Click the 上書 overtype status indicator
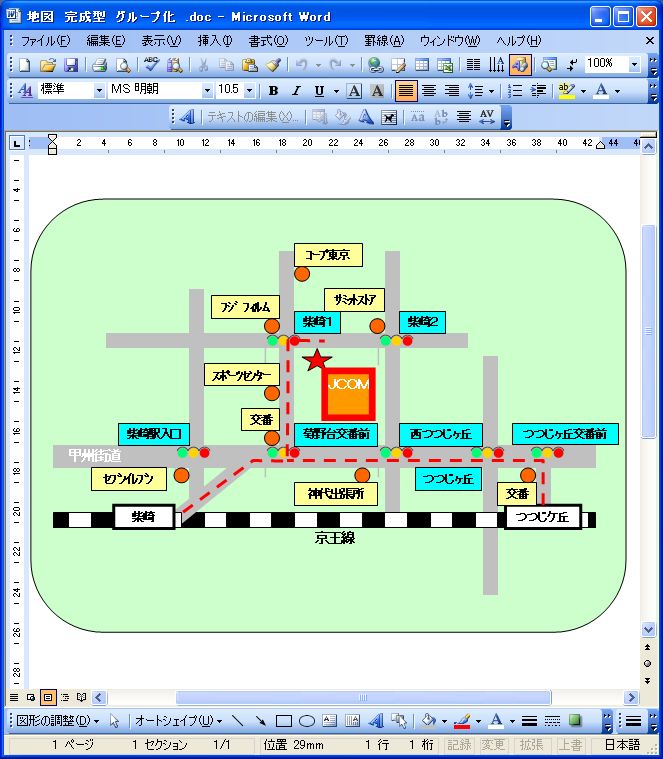The width and height of the screenshot is (663, 759). [x=570, y=744]
